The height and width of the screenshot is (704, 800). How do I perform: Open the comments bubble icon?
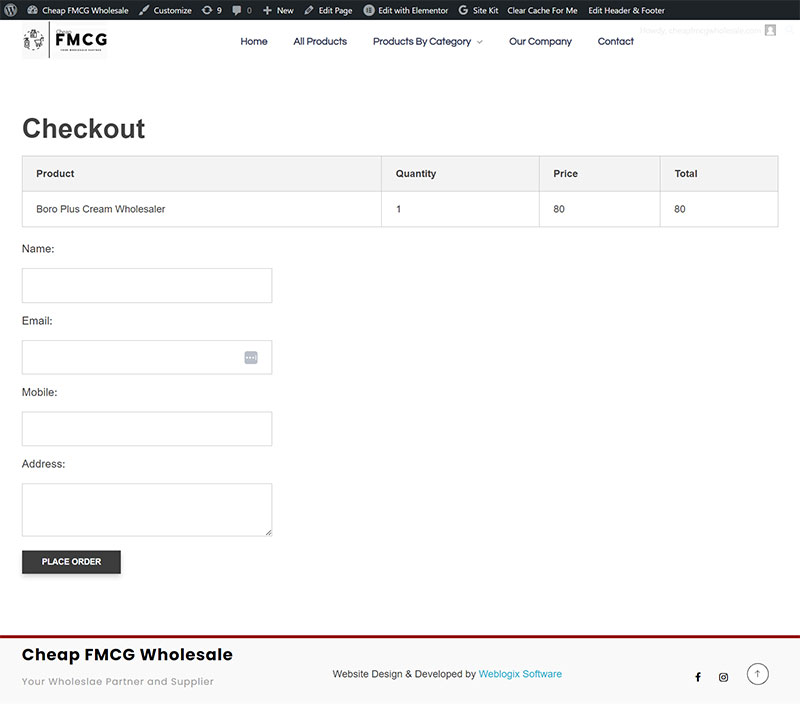coord(242,10)
